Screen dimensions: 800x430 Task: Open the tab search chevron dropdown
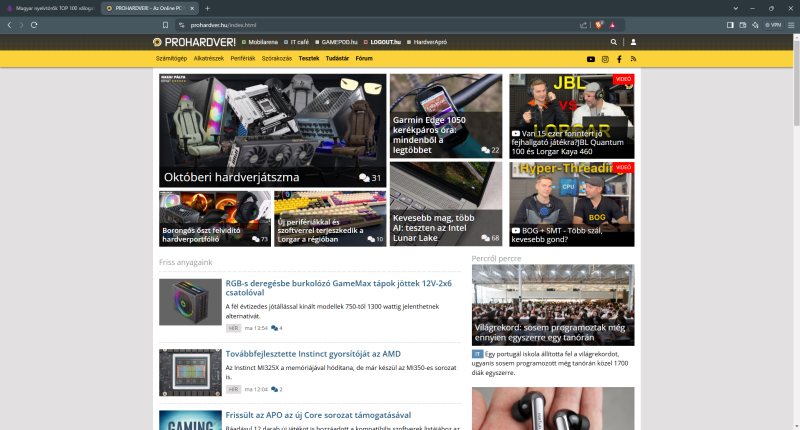735,8
